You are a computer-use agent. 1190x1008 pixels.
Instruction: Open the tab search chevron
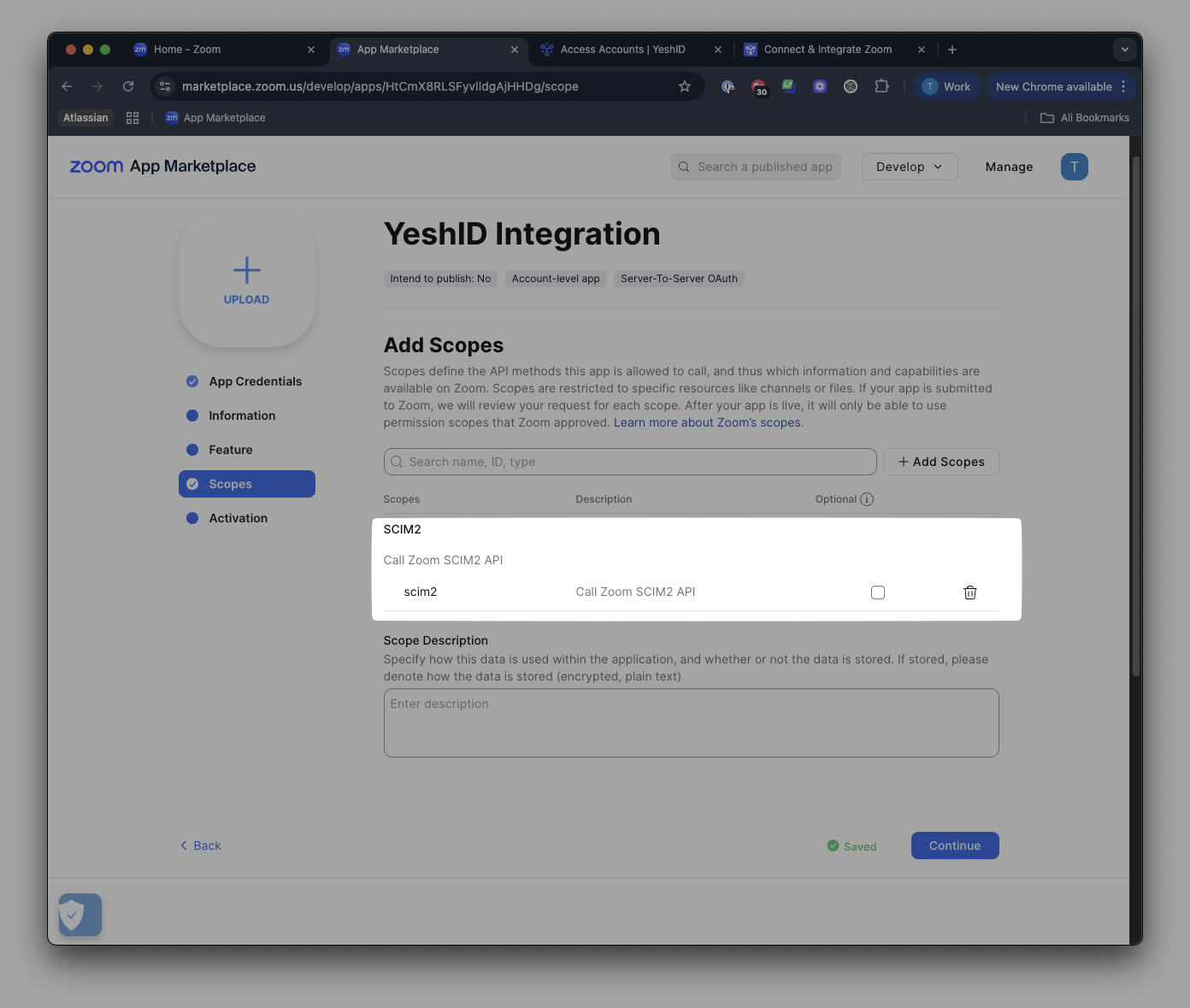pyautogui.click(x=1124, y=50)
